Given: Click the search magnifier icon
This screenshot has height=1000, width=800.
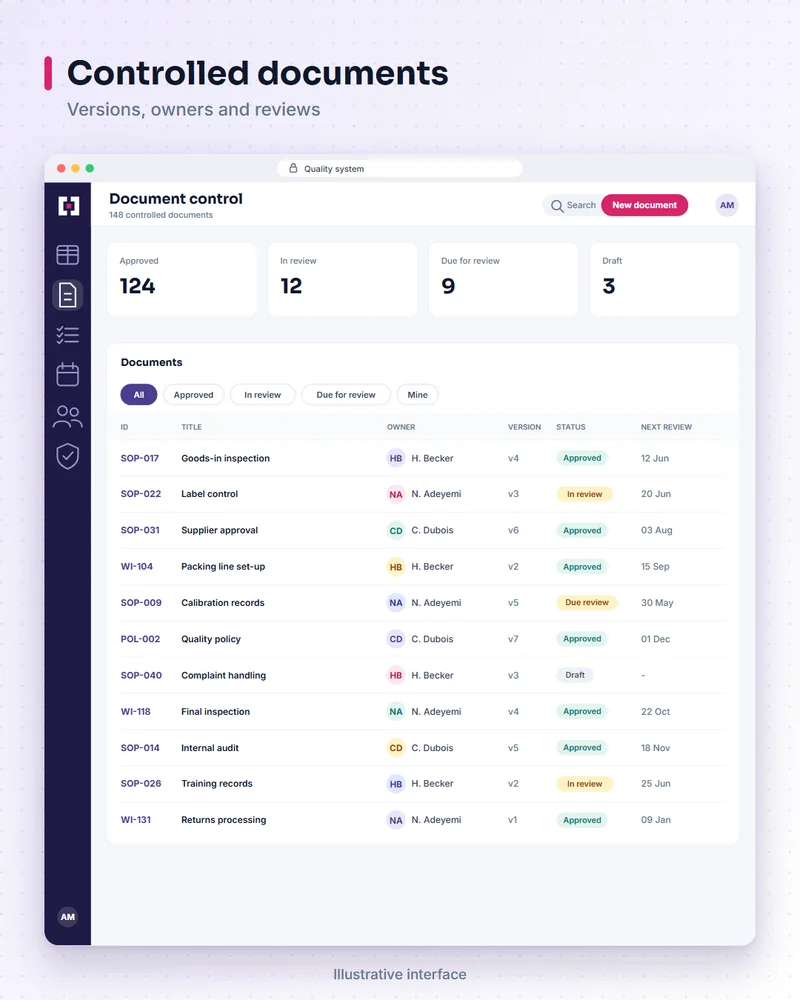Looking at the screenshot, I should (x=557, y=206).
